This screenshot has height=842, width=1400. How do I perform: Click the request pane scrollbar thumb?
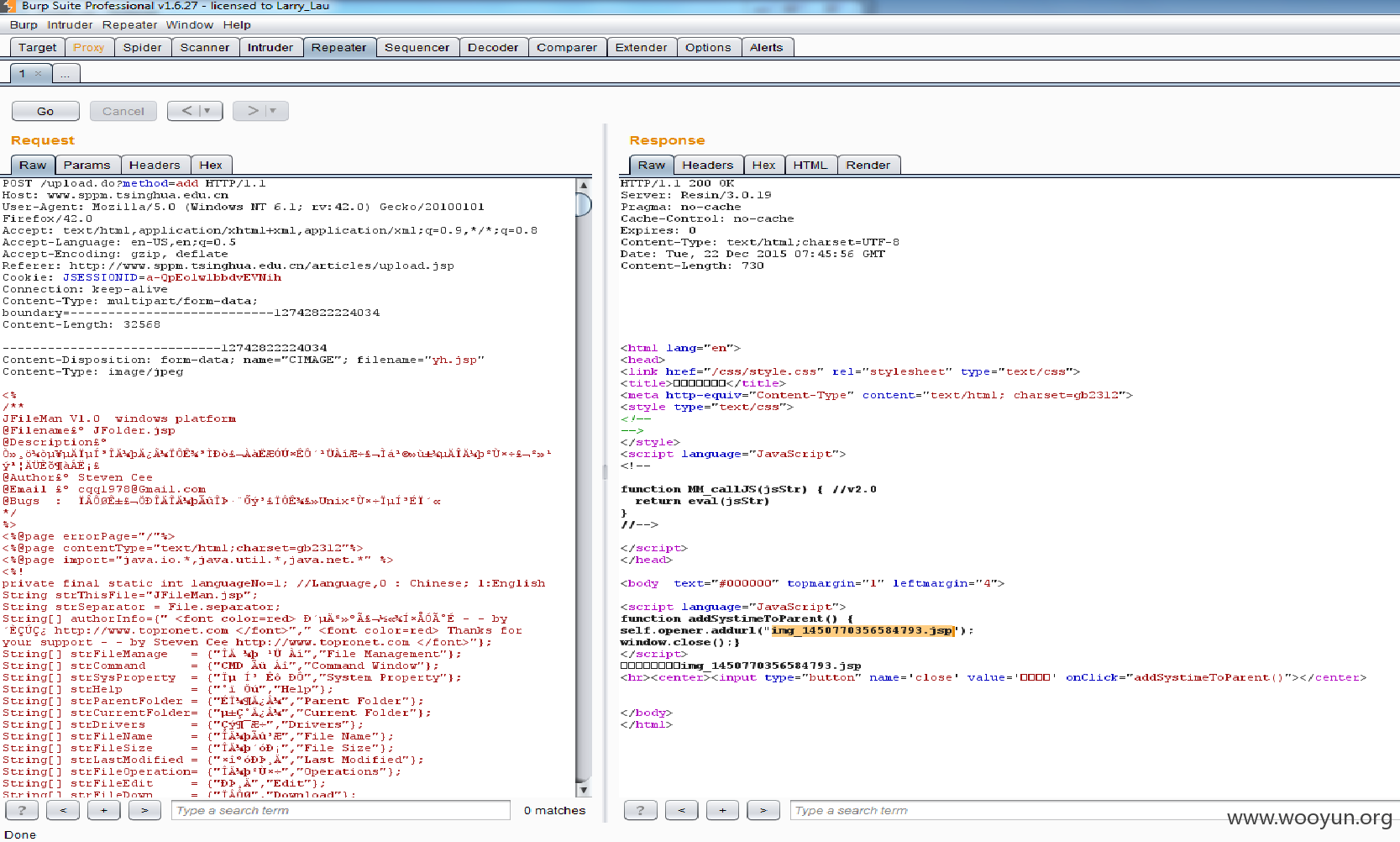pos(584,204)
